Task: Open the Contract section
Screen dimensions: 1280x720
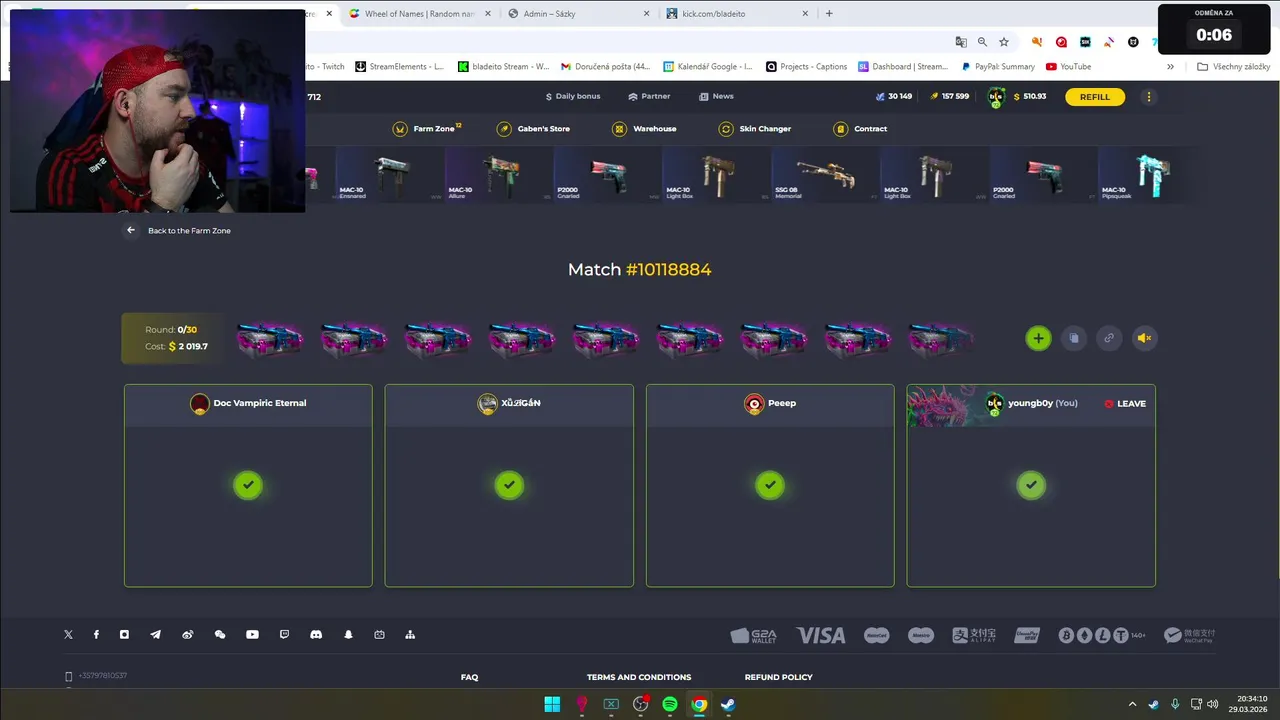Action: [x=861, y=129]
